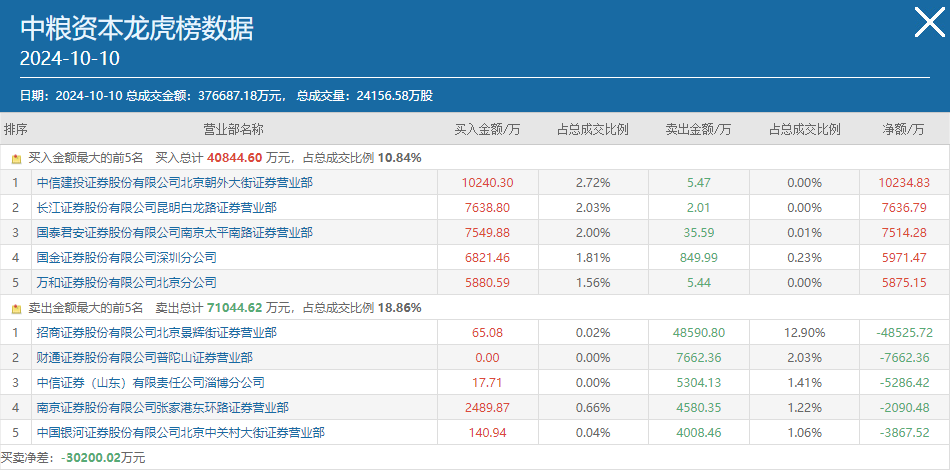Click the 中粮资本龙虎榜数据 title
The height and width of the screenshot is (471, 951).
click(x=137, y=28)
